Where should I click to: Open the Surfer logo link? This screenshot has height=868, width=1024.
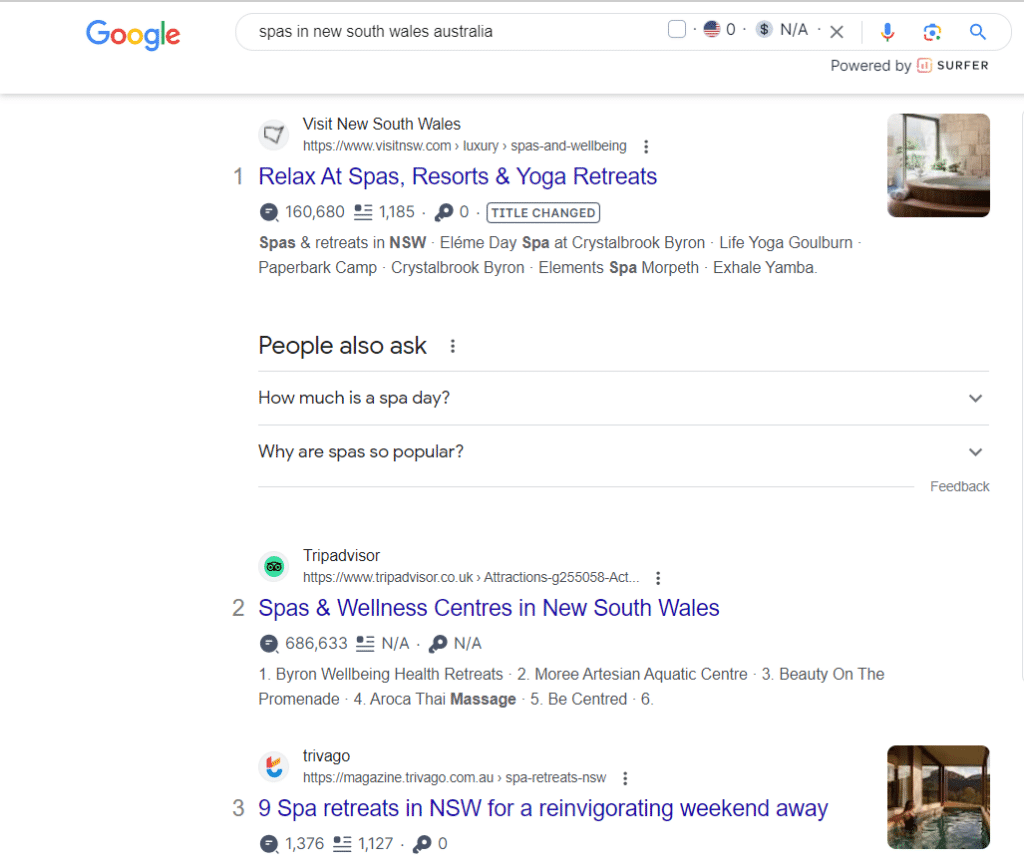pyautogui.click(x=953, y=65)
